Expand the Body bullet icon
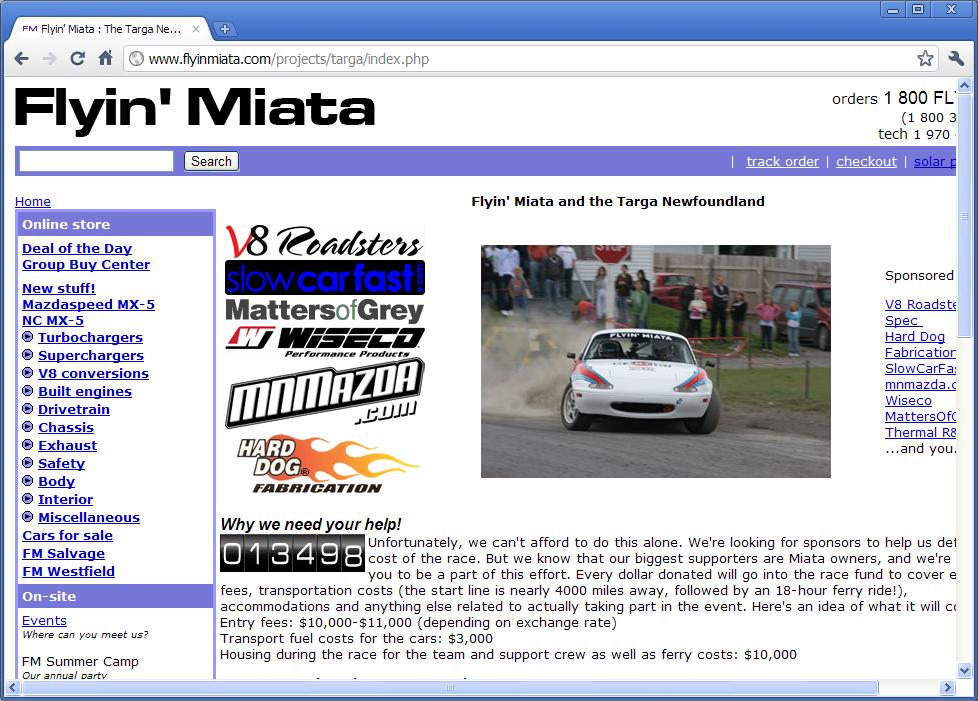Image resolution: width=978 pixels, height=701 pixels. (x=27, y=481)
